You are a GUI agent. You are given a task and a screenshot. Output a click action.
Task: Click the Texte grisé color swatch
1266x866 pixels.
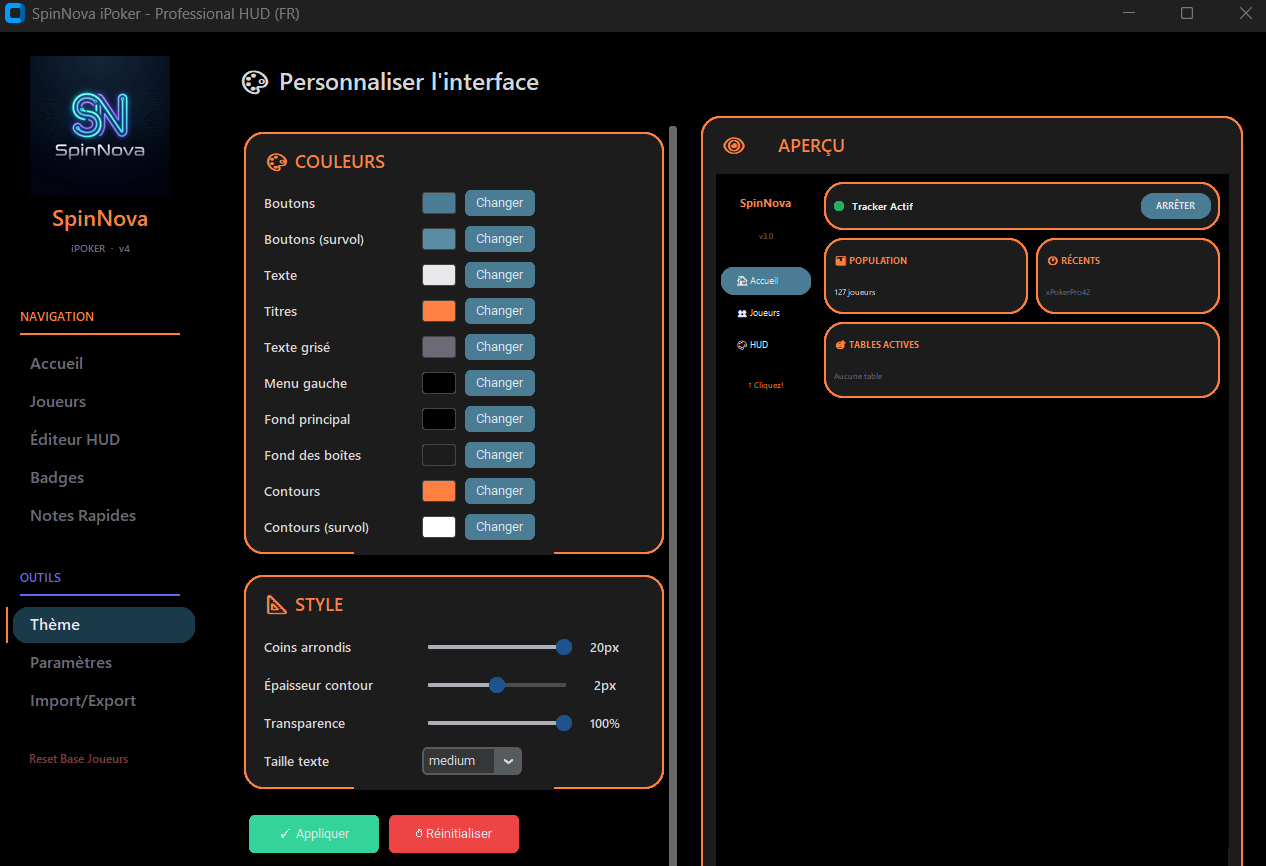pos(439,347)
